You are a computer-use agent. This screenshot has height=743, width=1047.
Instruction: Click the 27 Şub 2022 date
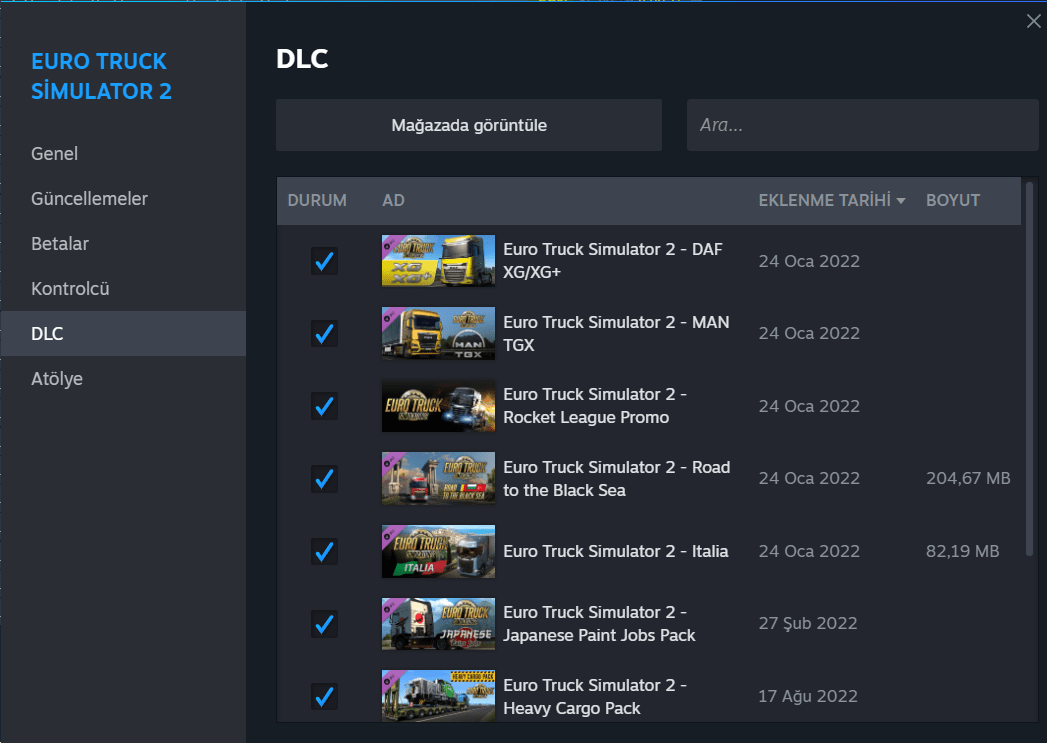coord(807,623)
